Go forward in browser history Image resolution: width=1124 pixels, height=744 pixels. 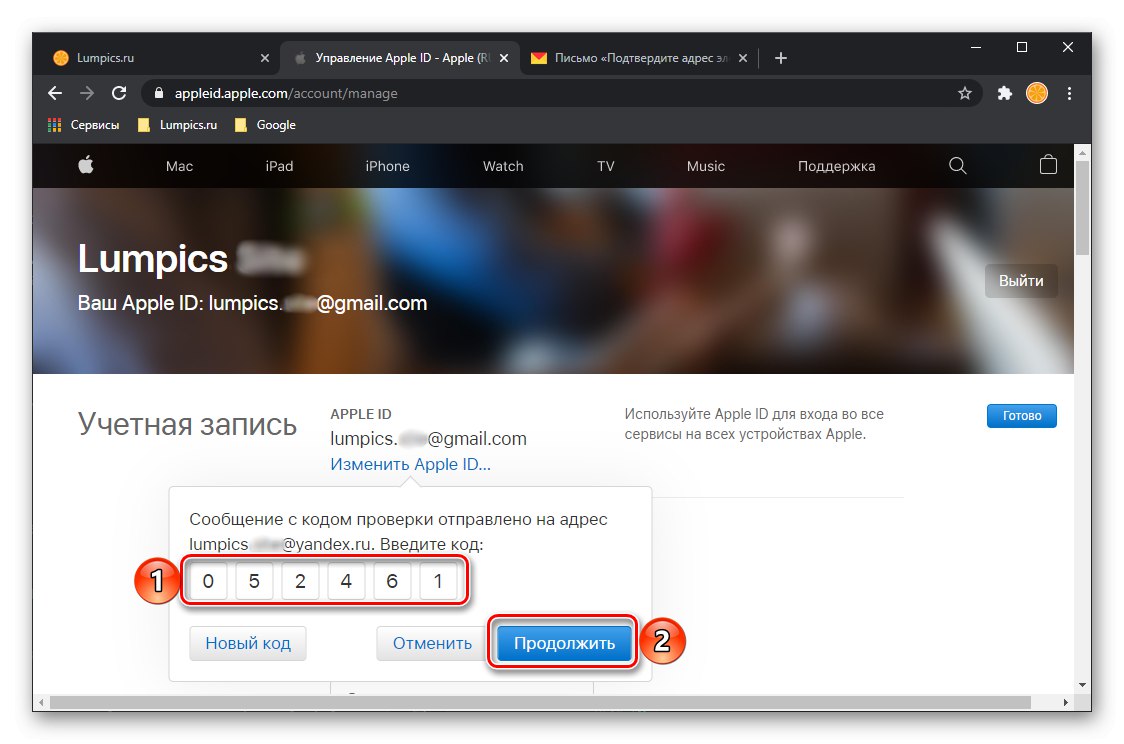(87, 93)
